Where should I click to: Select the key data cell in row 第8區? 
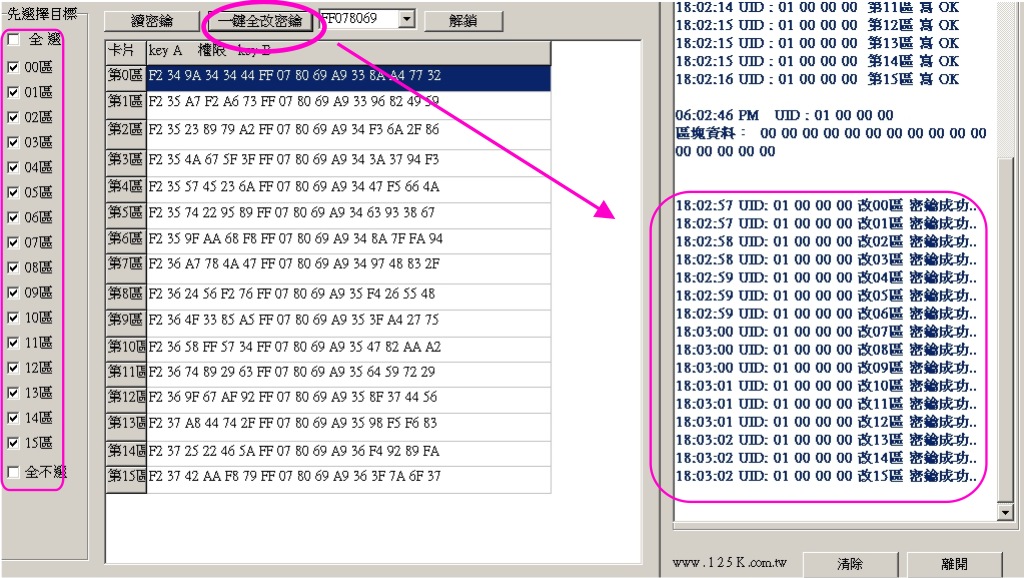(x=348, y=295)
